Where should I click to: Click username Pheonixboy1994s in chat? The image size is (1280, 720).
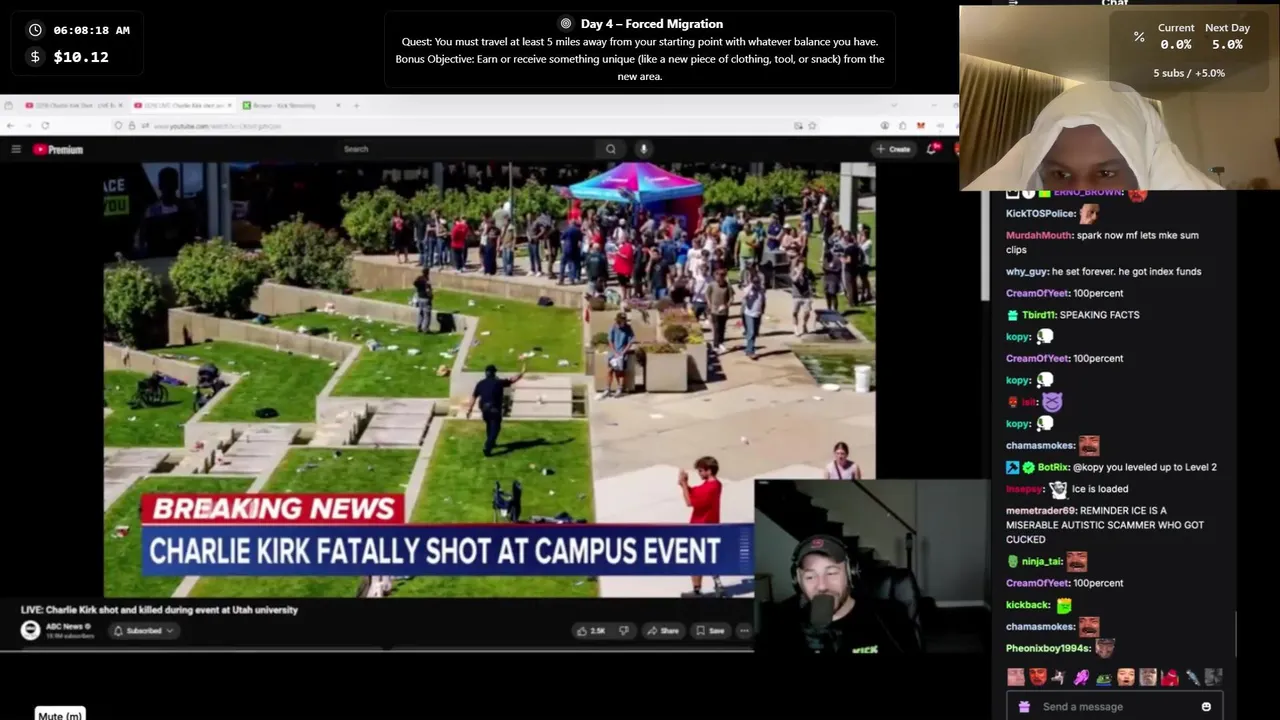point(1048,649)
